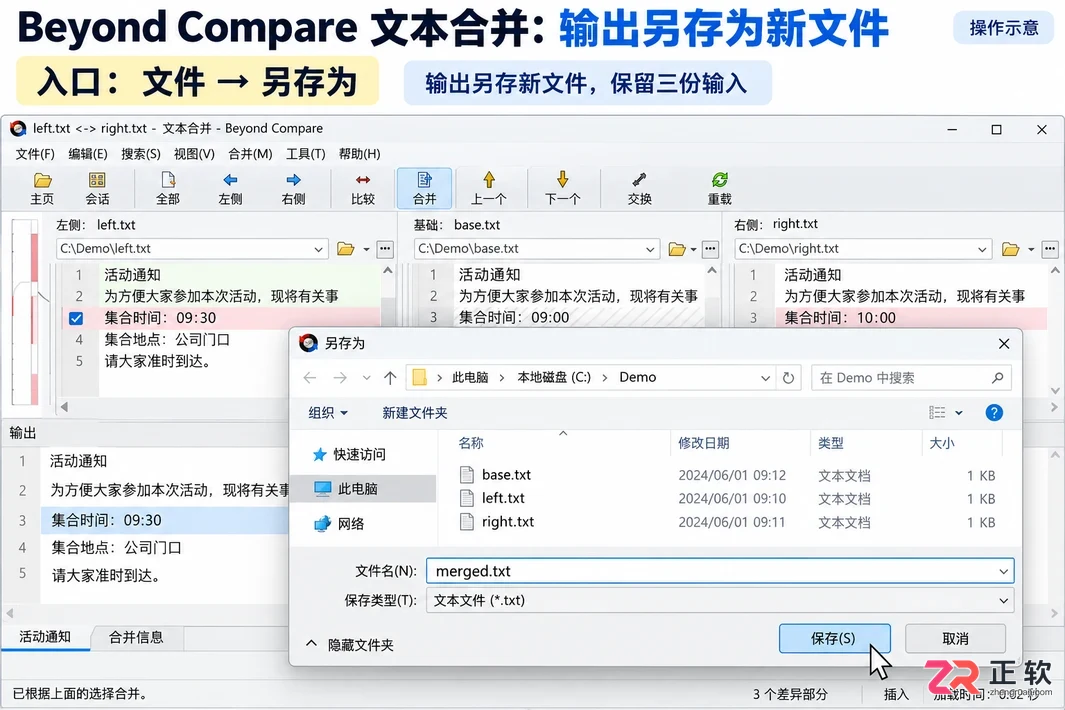Open the Tools (工具) menu
The width and height of the screenshot is (1065, 710).
coord(305,154)
